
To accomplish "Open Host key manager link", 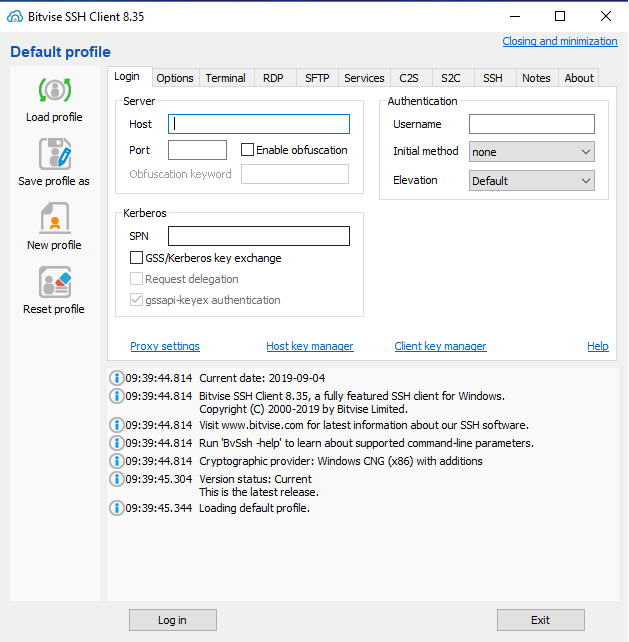I will coord(310,346).
